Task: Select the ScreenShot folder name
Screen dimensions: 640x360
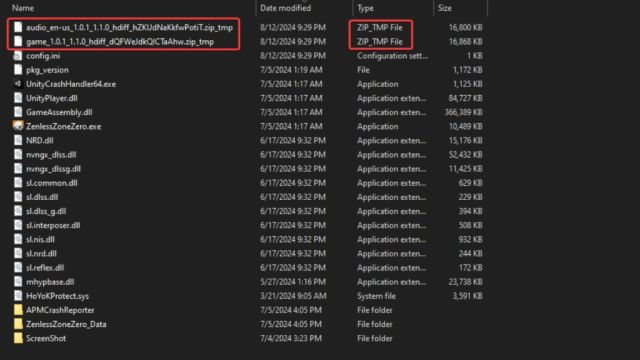Action: tap(46, 338)
